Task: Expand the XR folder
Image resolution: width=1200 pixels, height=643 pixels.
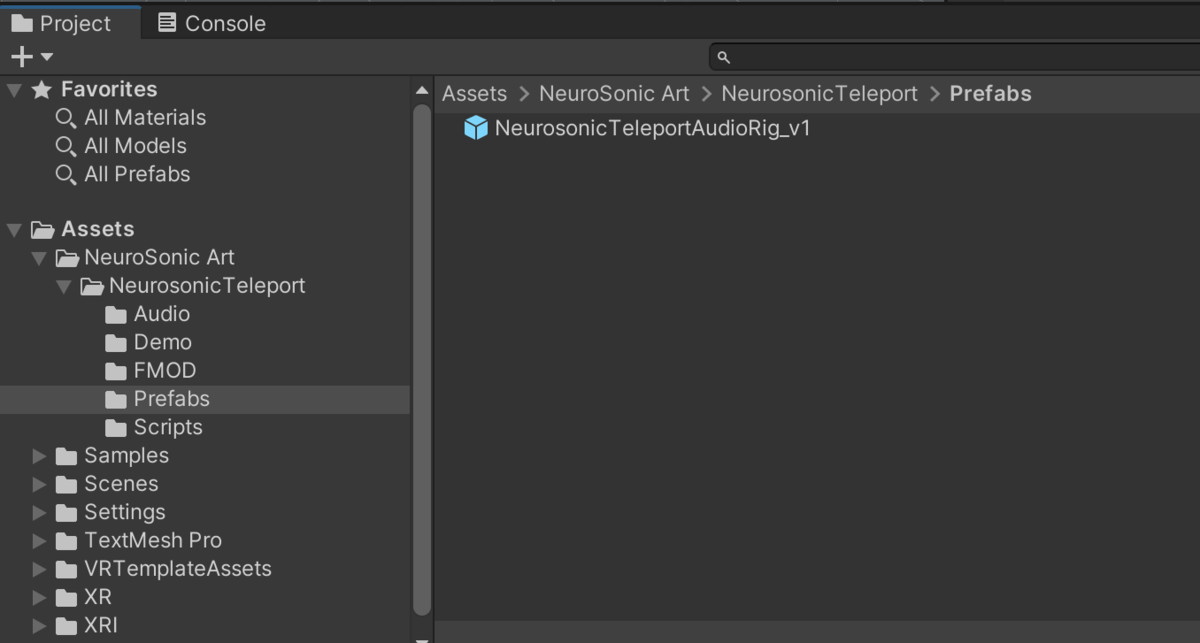Action: (x=39, y=597)
